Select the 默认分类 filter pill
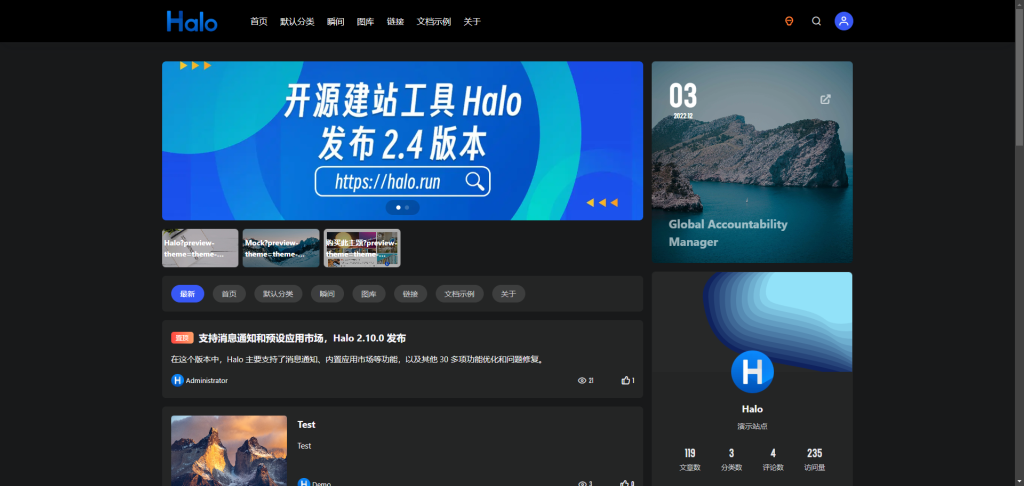The height and width of the screenshot is (486, 1024). pyautogui.click(x=278, y=294)
